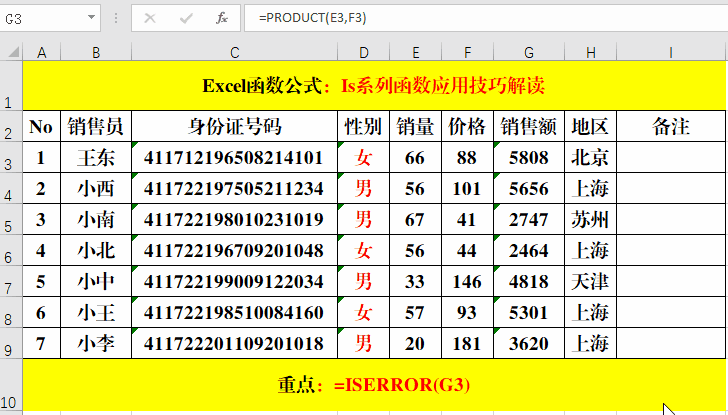Click sales amount cell '4818'
Image resolution: width=728 pixels, height=415 pixels.
(529, 282)
